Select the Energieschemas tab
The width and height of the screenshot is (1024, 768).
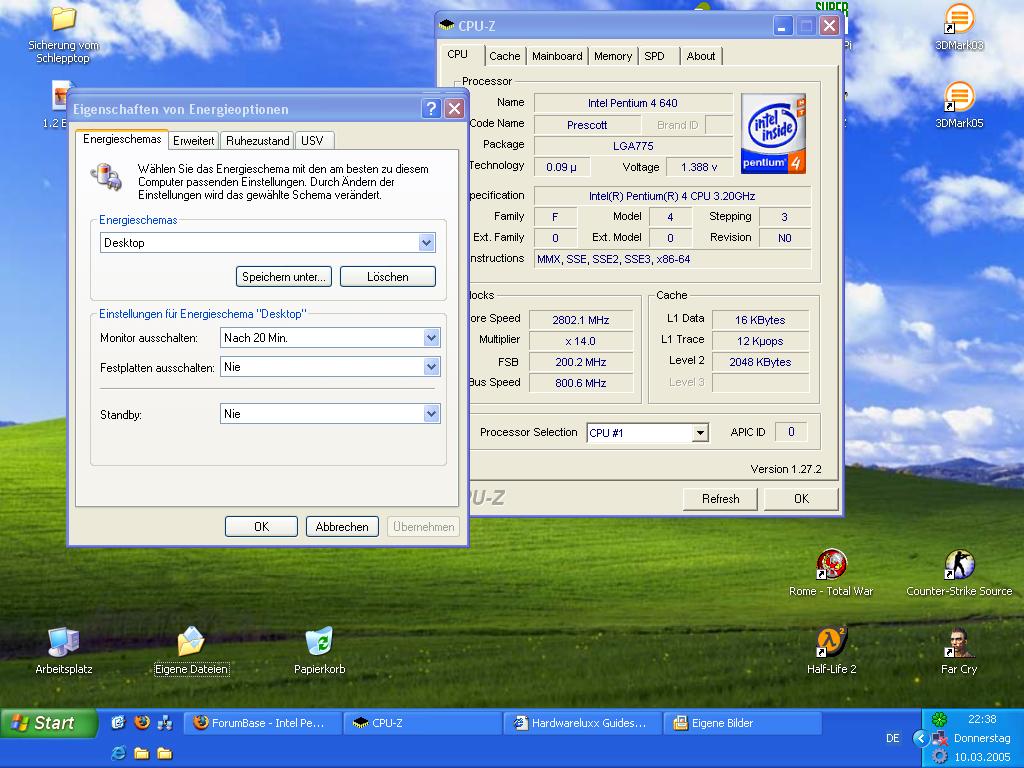pos(122,139)
